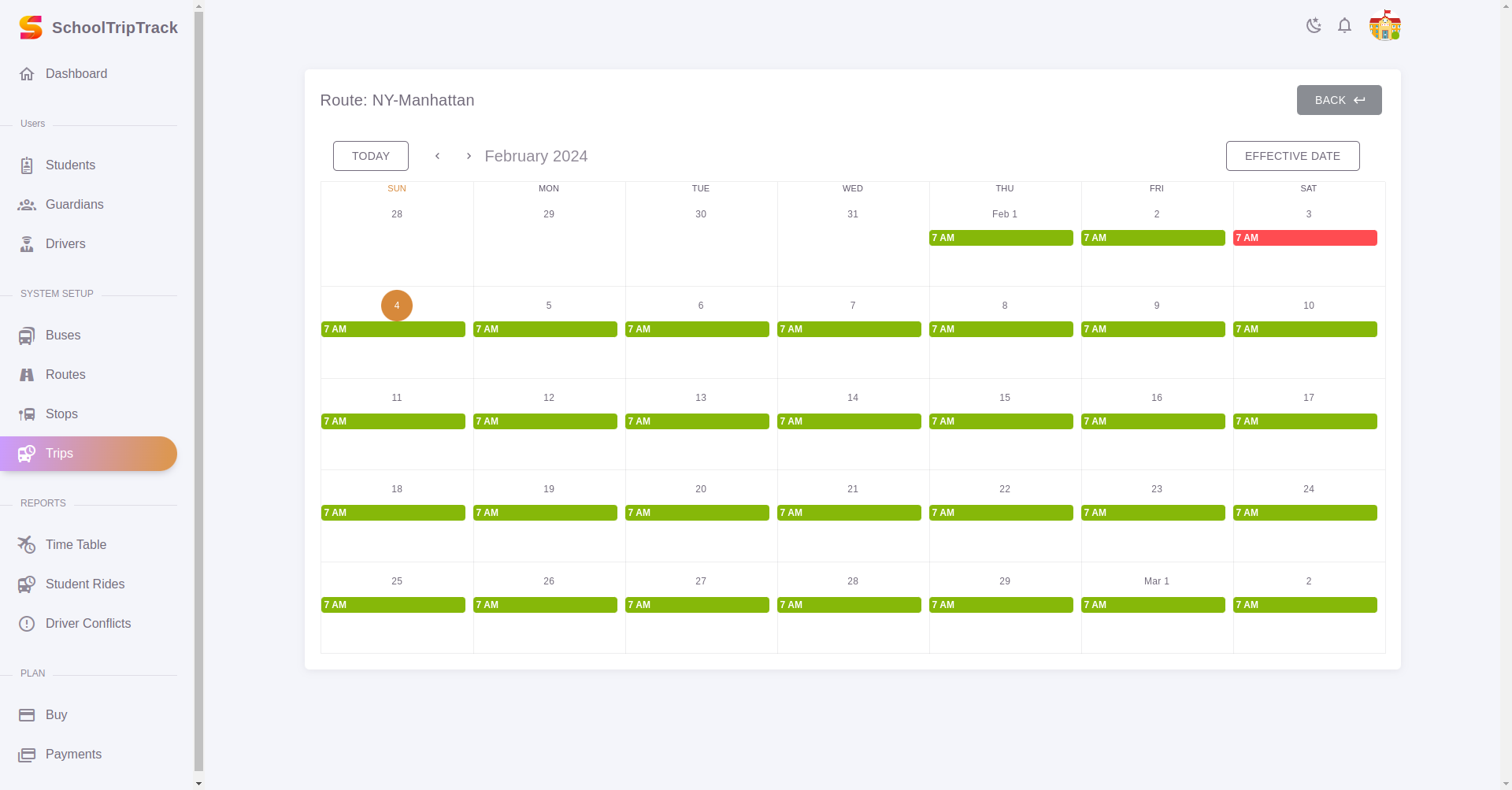The width and height of the screenshot is (1512, 790).
Task: Go to previous month with left chevron
Action: point(437,155)
